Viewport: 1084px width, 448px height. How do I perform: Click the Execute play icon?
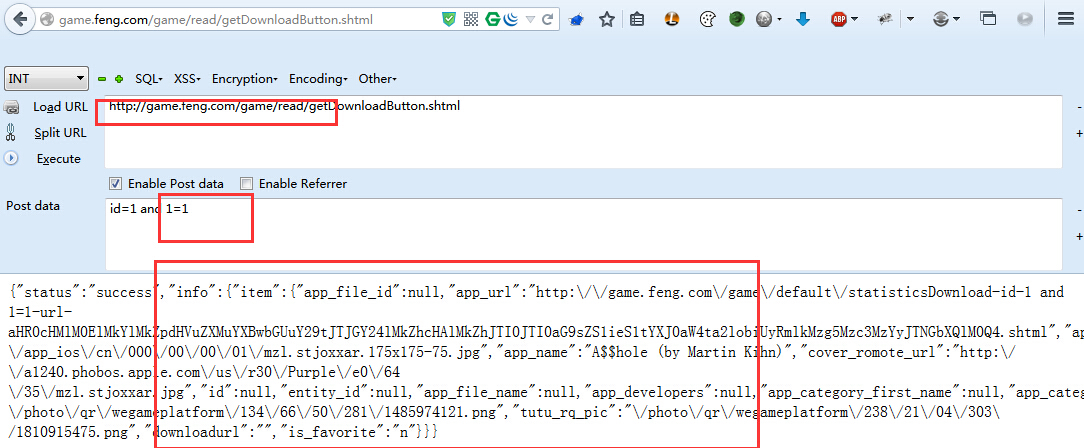11,158
